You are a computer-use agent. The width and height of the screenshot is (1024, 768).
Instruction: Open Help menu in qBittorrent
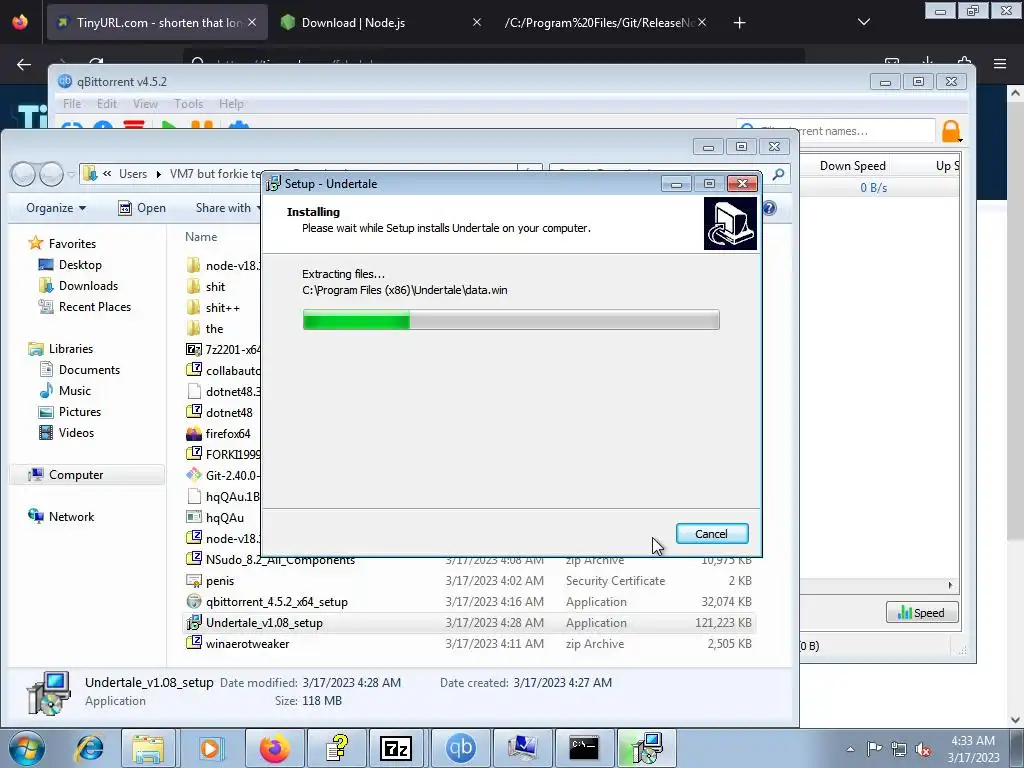[x=231, y=103]
